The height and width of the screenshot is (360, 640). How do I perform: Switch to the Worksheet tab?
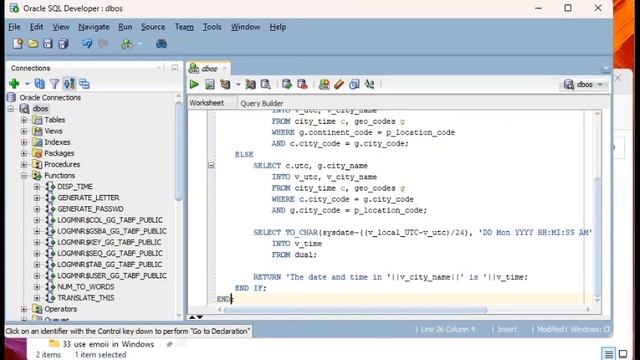pos(207,103)
